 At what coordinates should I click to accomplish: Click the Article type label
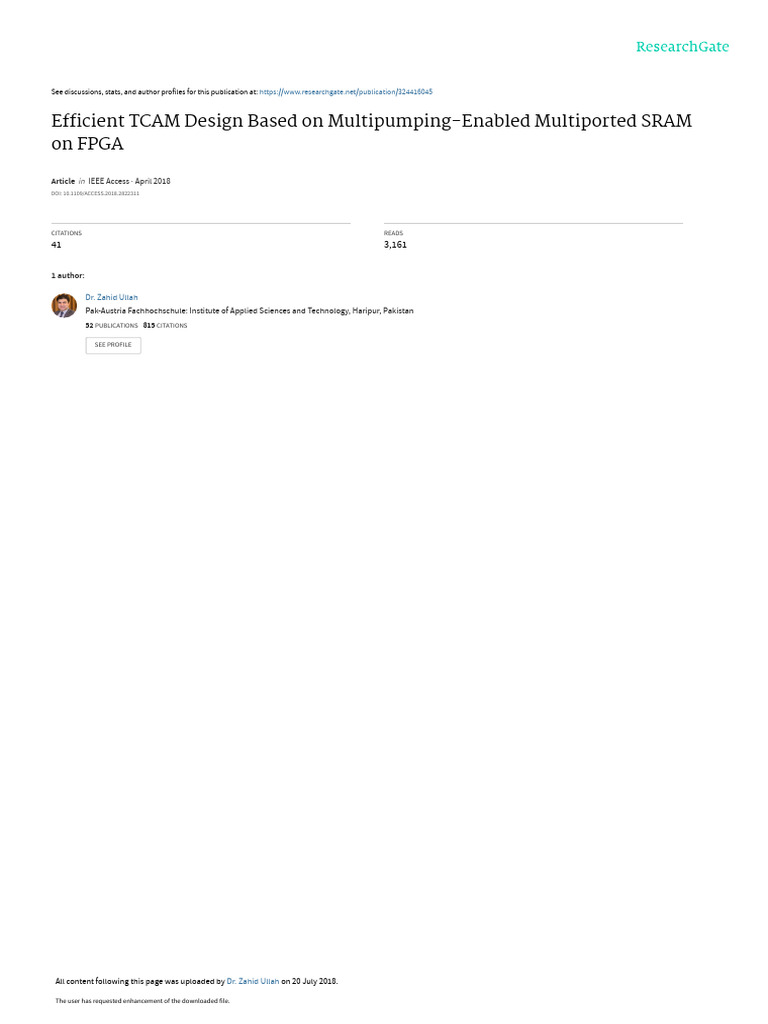point(63,181)
